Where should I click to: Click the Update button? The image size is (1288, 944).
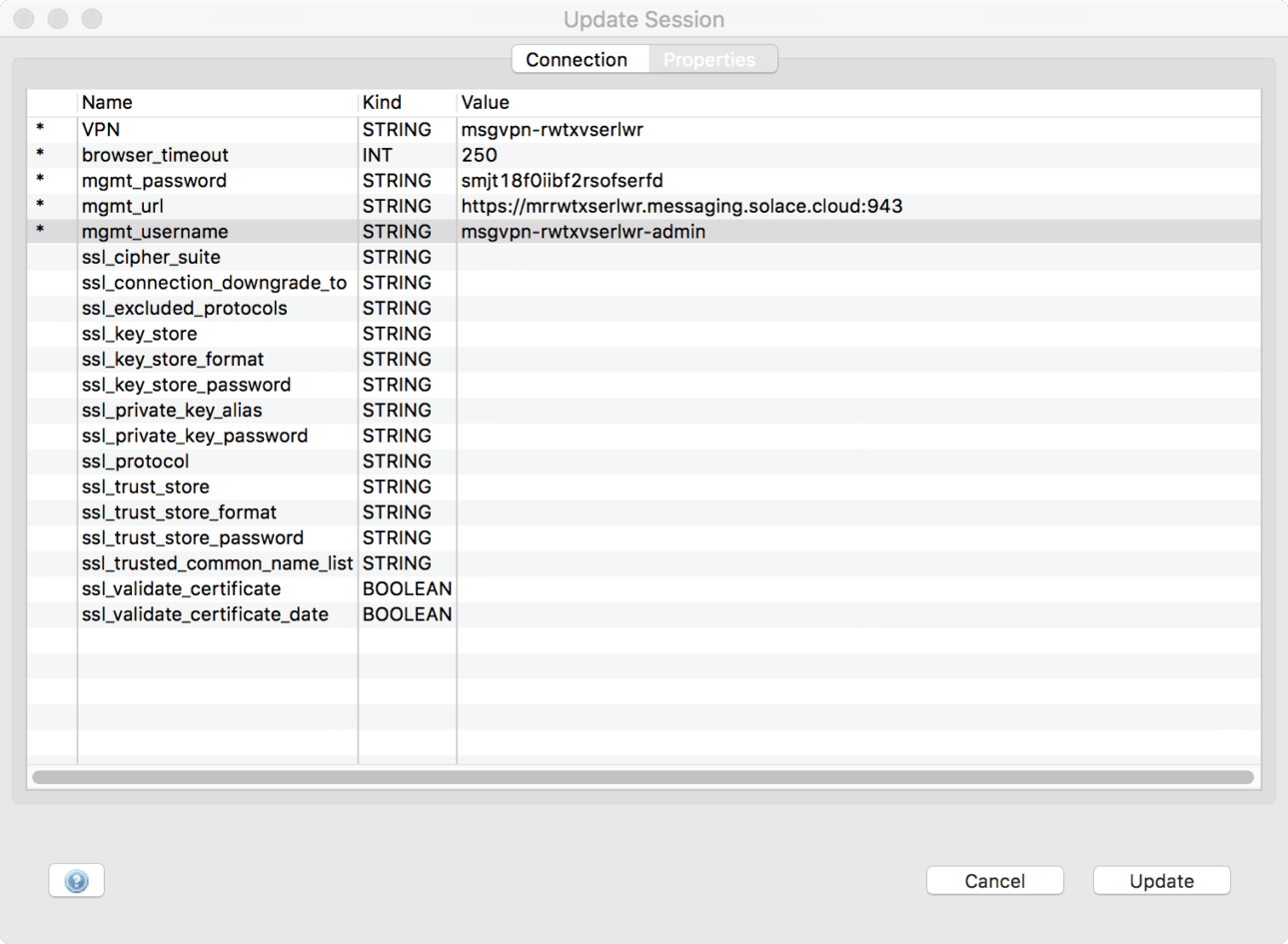tap(1160, 880)
